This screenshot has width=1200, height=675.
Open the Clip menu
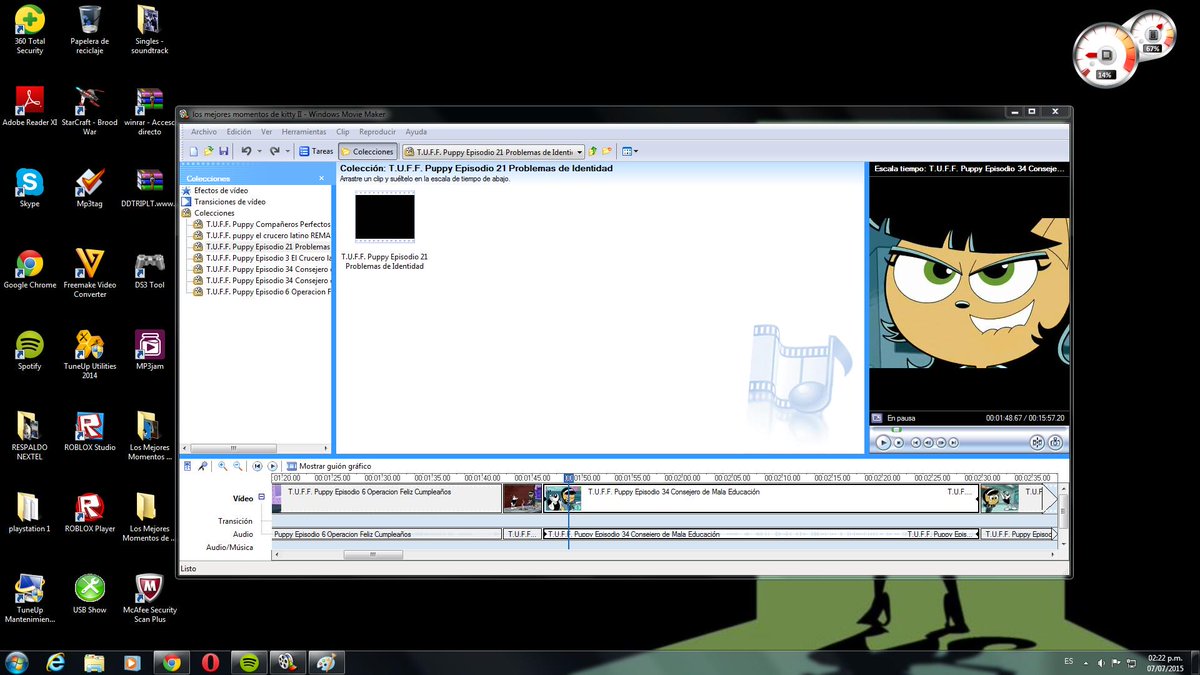(343, 131)
